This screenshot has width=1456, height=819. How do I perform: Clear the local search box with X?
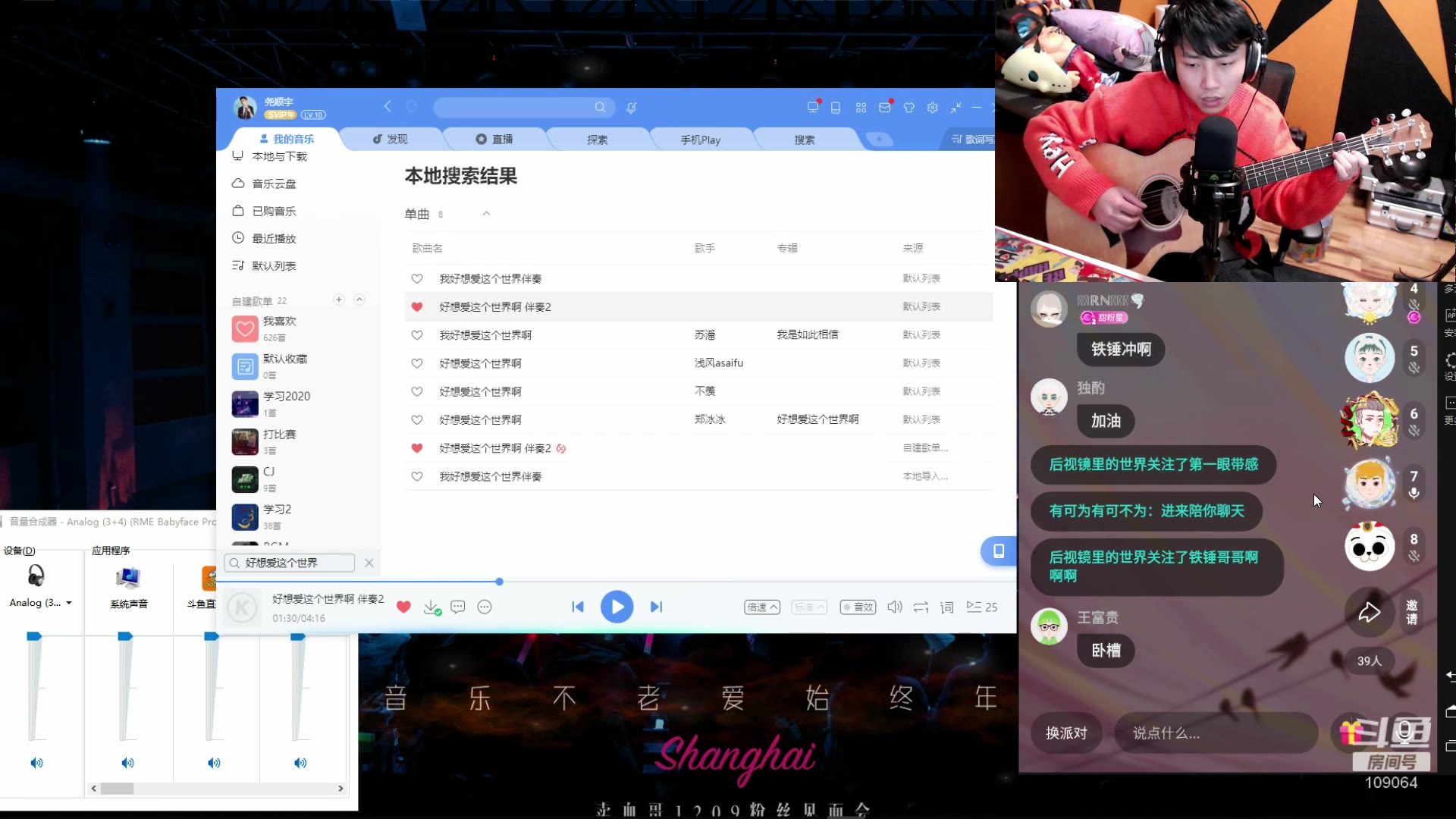(x=369, y=563)
